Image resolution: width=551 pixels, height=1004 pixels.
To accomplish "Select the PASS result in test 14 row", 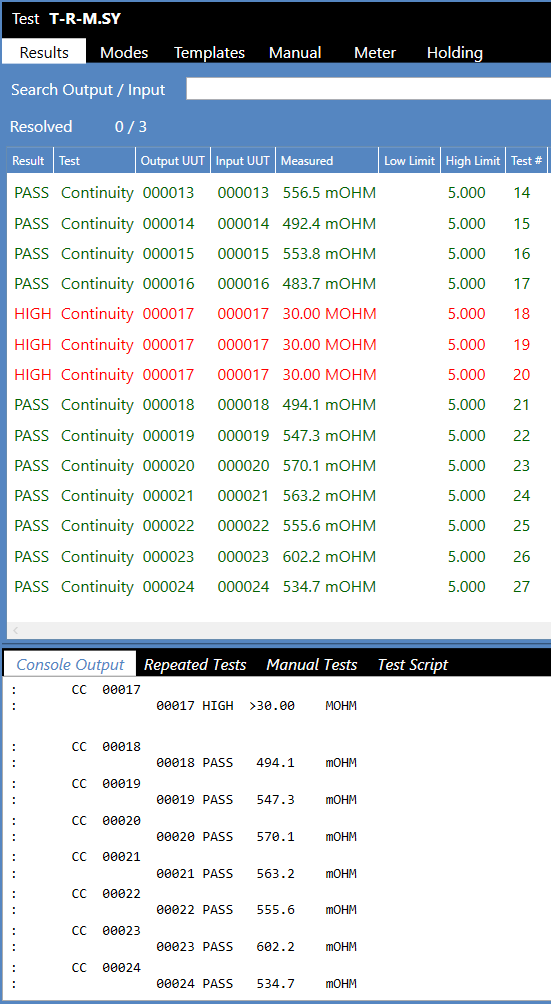I will coord(31,193).
